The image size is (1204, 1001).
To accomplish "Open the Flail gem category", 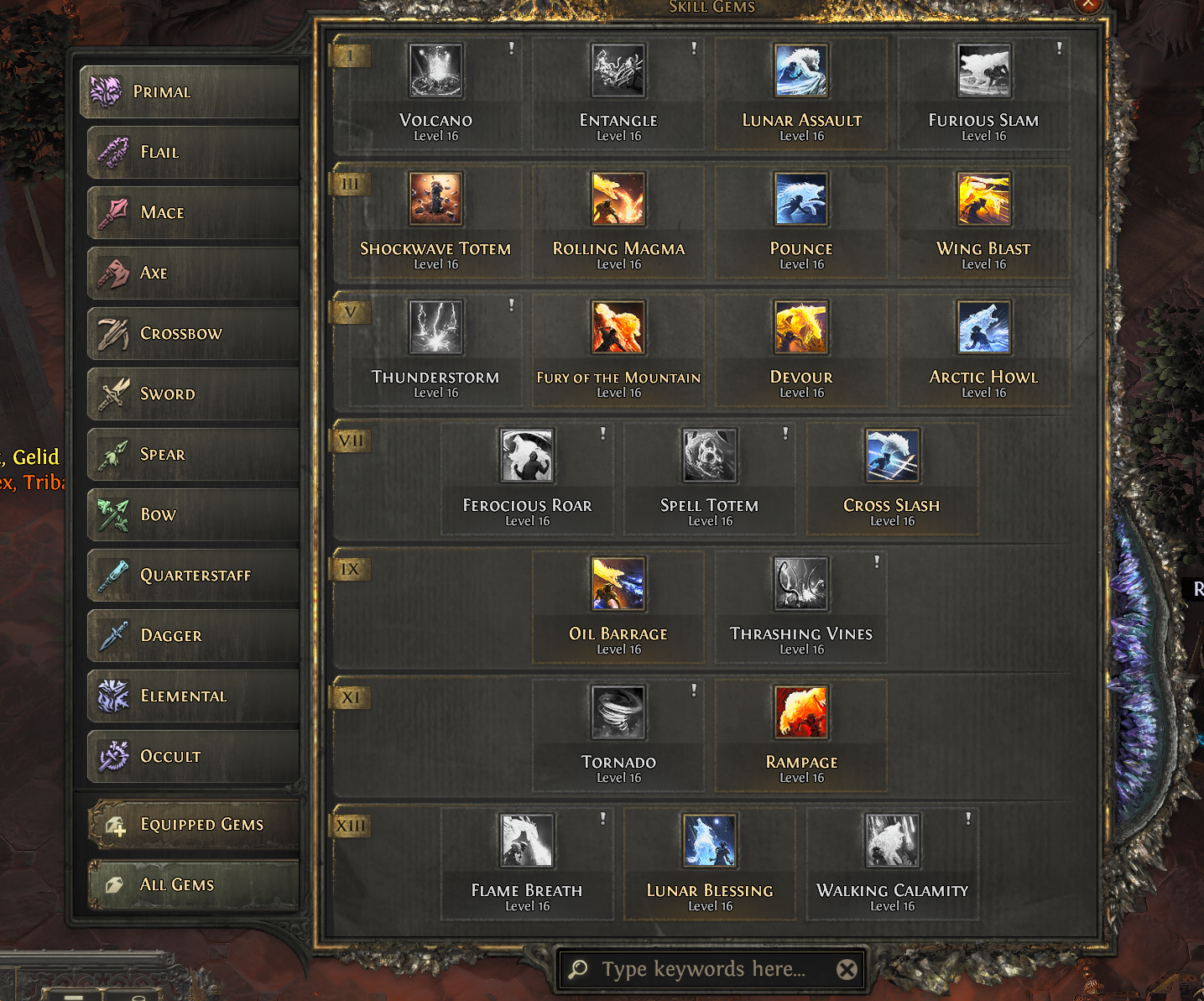I will click(x=194, y=153).
